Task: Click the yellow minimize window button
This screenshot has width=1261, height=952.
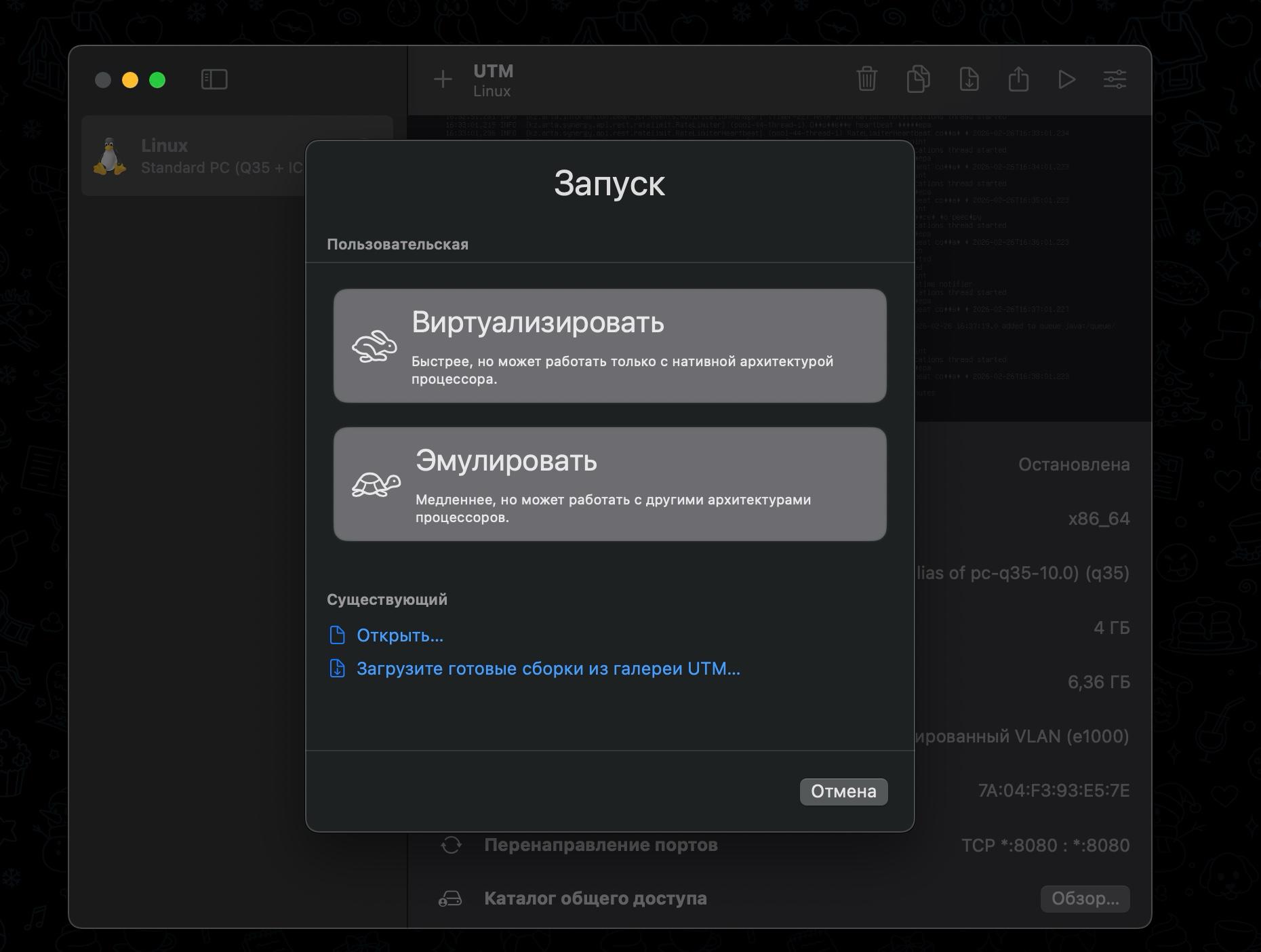Action: point(130,80)
